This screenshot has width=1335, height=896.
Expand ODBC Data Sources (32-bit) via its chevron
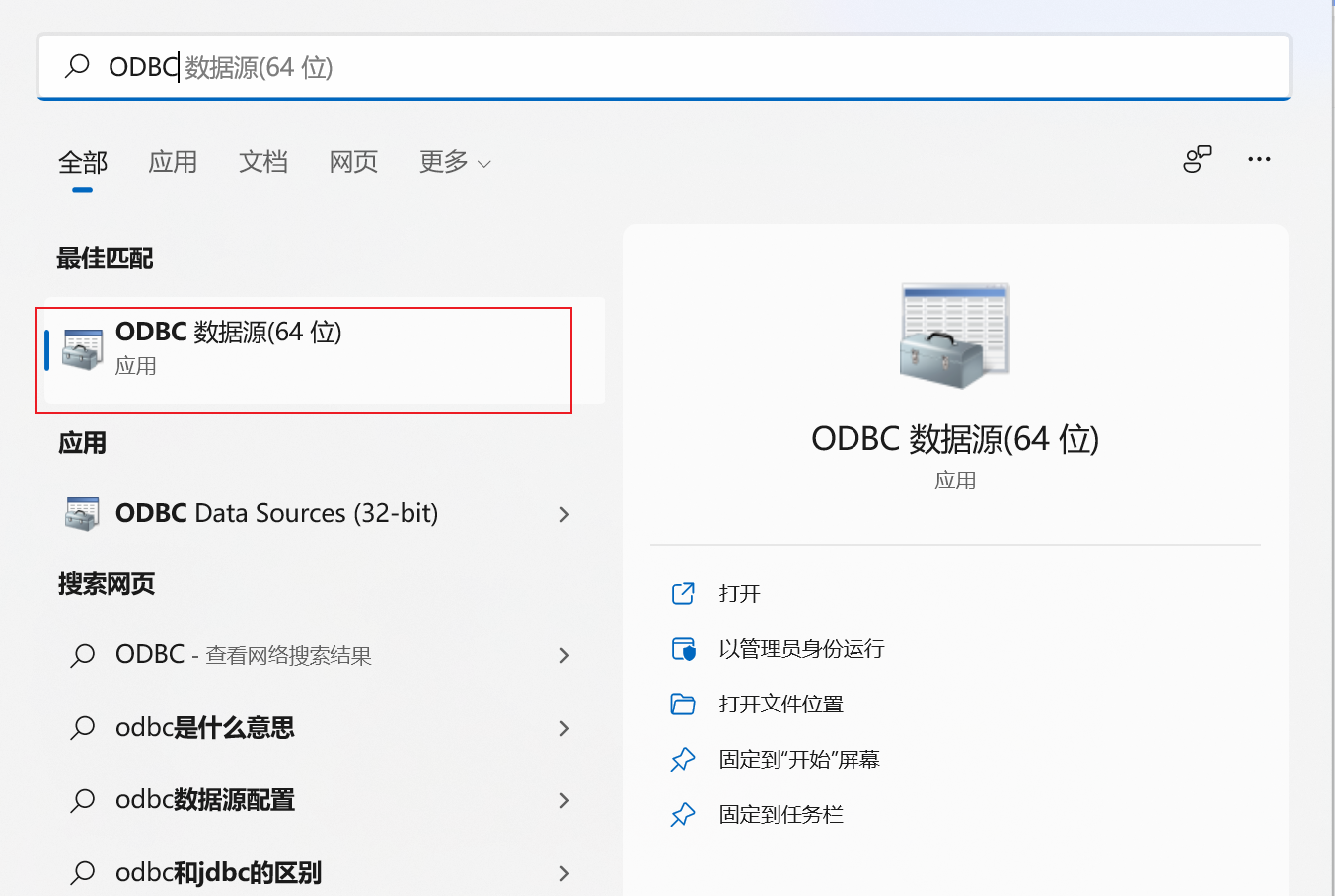click(564, 513)
